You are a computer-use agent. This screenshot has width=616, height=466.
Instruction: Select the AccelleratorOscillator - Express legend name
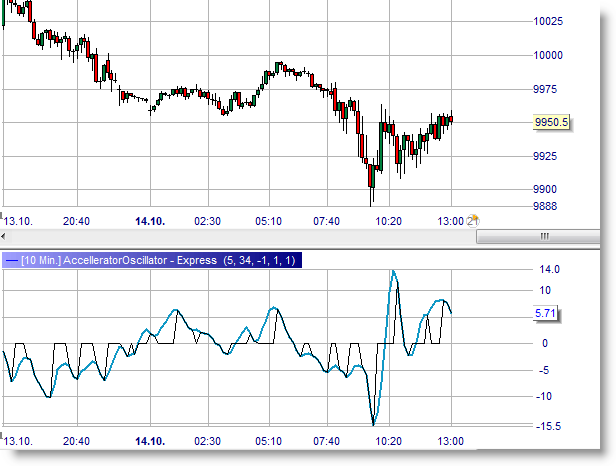point(142,260)
